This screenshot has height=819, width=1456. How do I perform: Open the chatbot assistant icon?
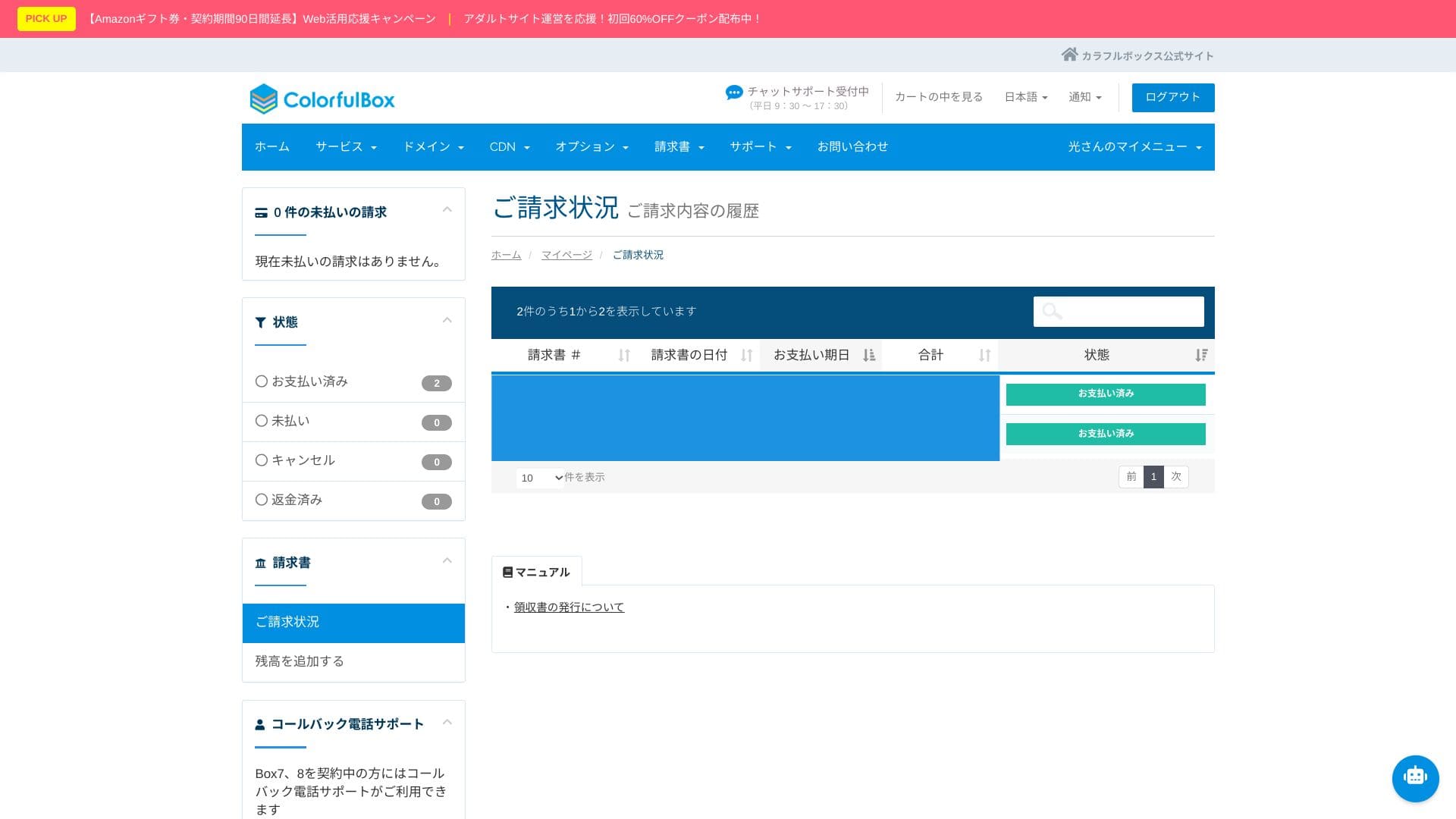point(1415,778)
